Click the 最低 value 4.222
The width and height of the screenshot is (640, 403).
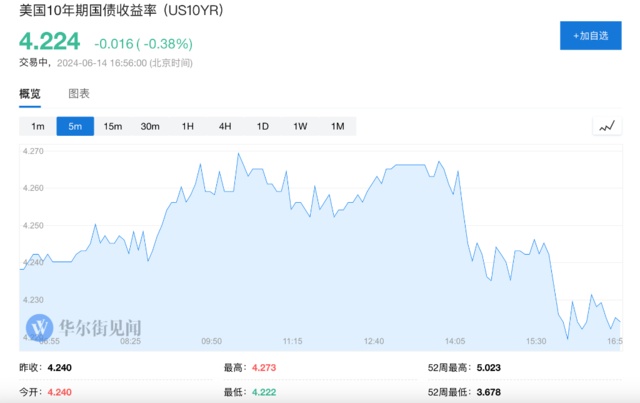(263, 393)
